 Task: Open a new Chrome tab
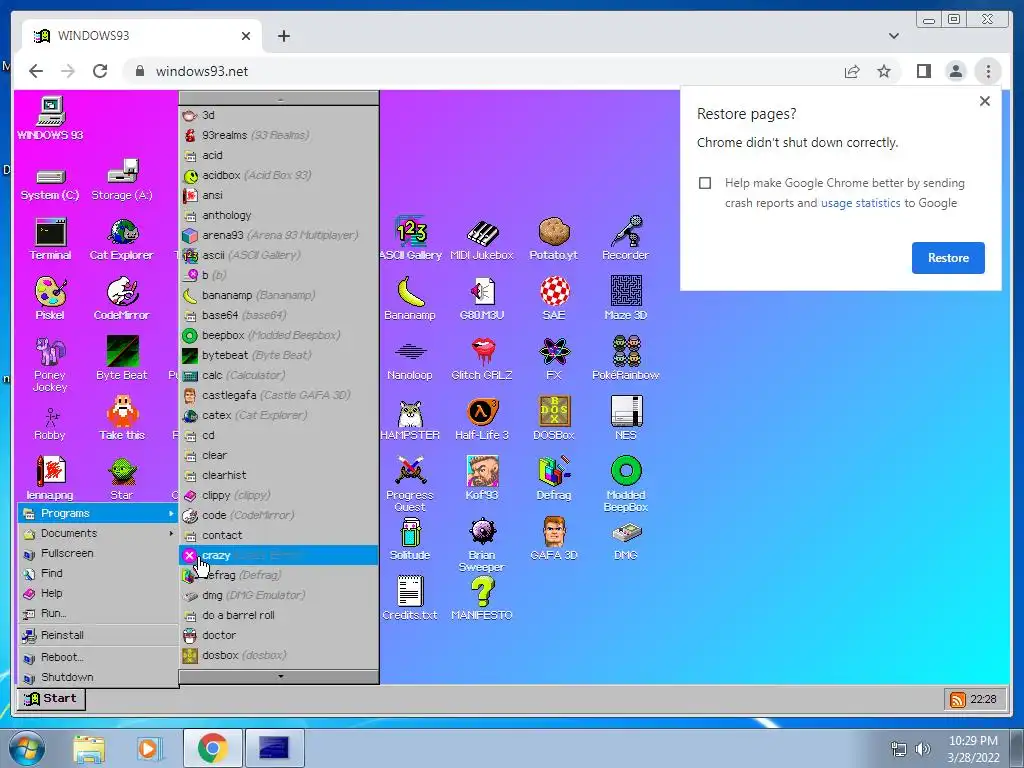tap(283, 36)
